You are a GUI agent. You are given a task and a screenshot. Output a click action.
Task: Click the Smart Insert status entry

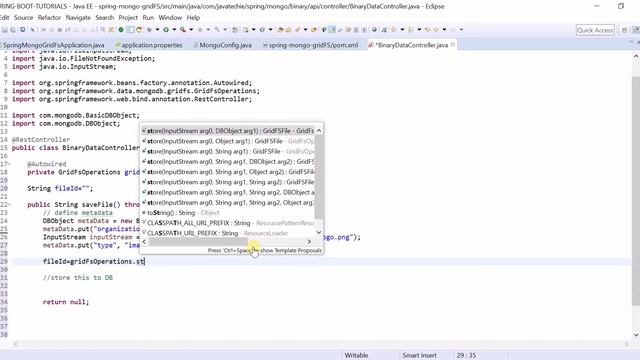coord(419,355)
